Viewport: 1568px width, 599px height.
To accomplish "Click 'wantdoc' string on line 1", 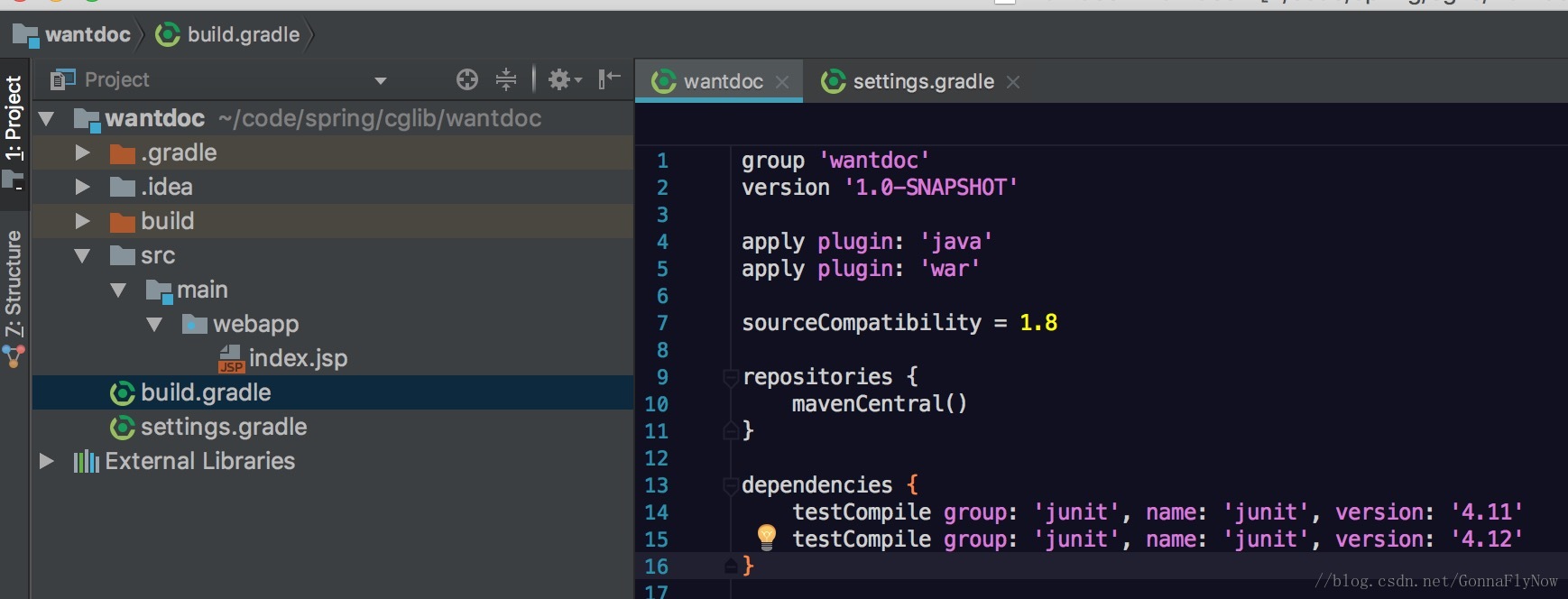I will coord(874,161).
